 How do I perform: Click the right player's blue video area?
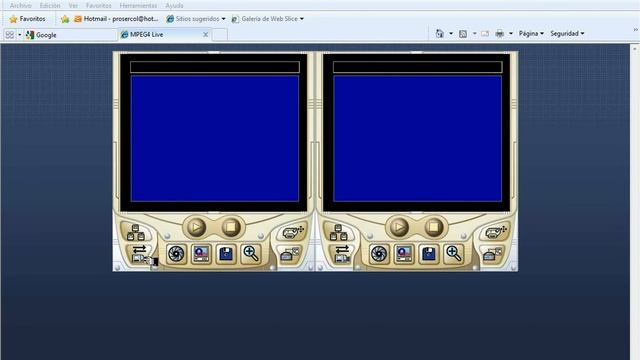[418, 138]
